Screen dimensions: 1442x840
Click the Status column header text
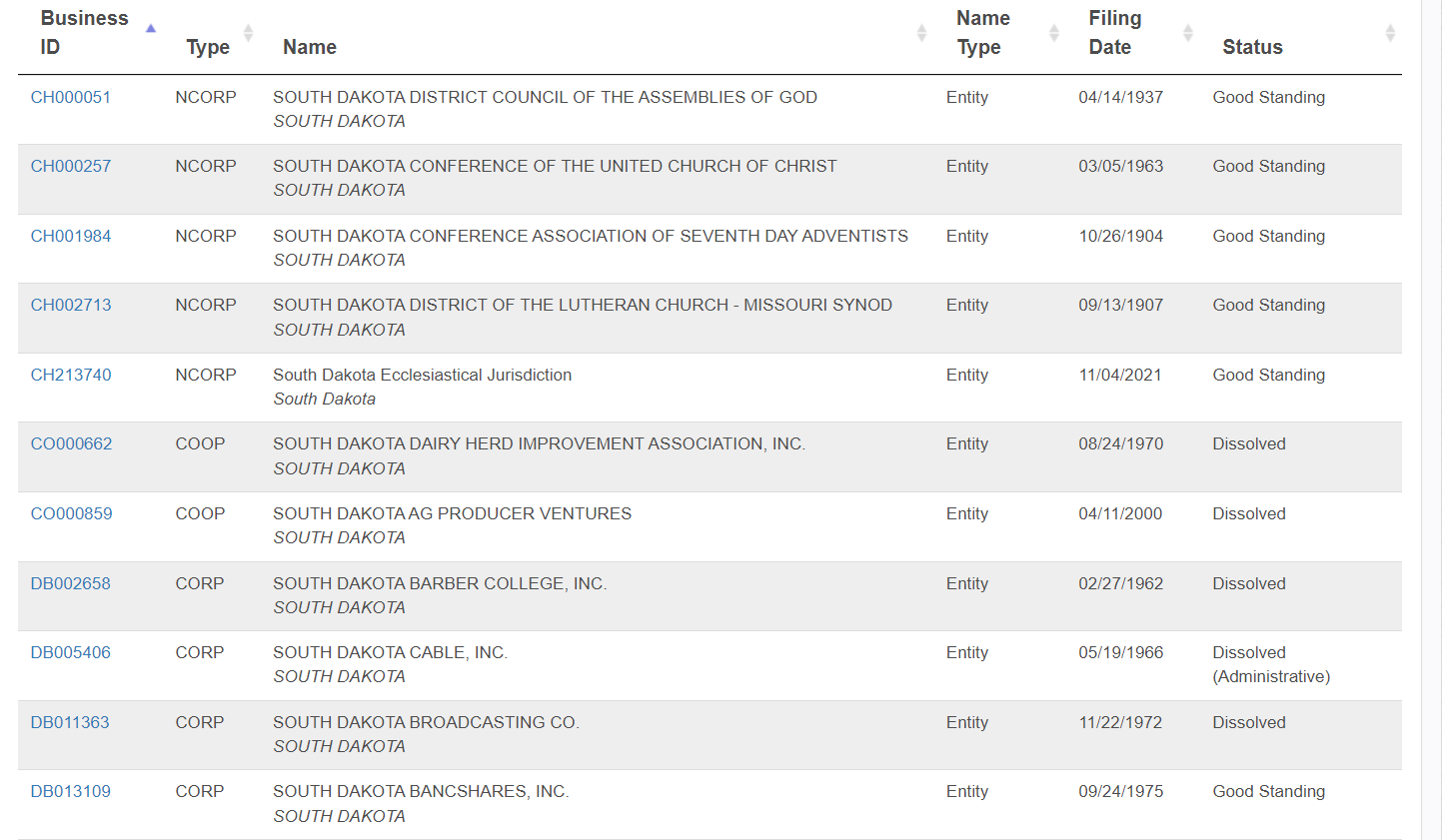[x=1252, y=47]
